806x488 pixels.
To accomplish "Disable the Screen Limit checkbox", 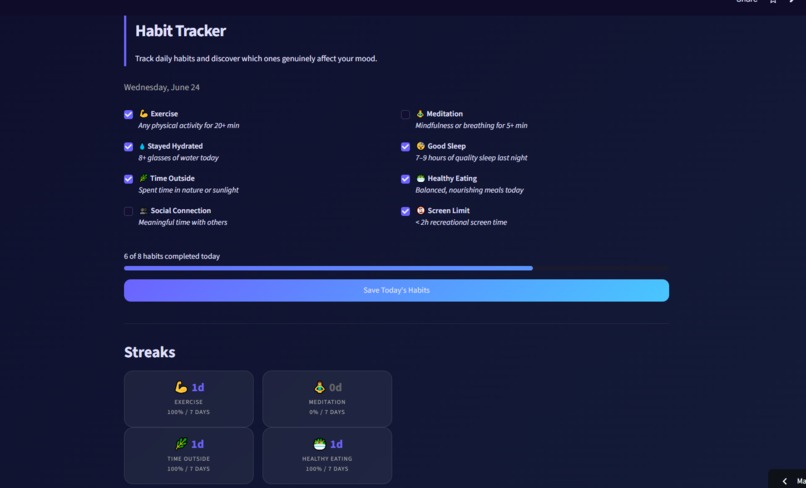I will pos(406,211).
